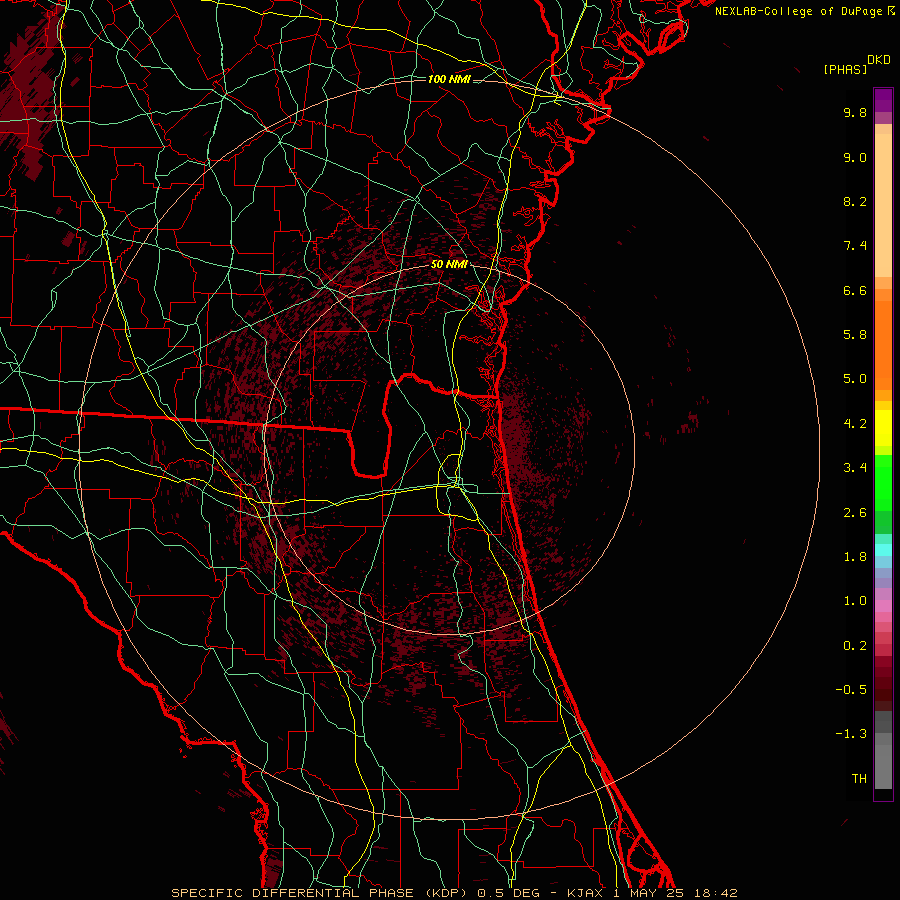Click the 7.4 scale value
Viewport: 900px width, 900px height.
click(855, 246)
